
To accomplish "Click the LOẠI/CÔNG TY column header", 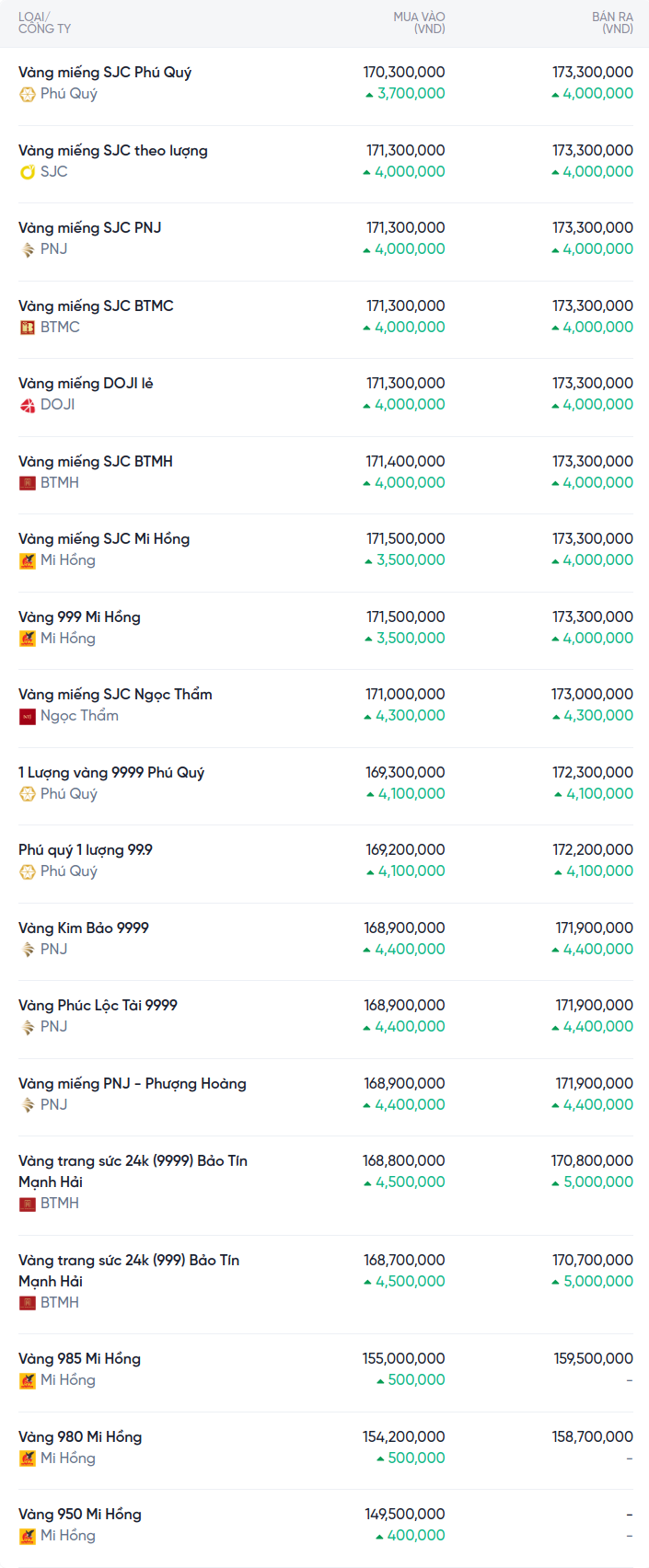I will tap(44, 23).
